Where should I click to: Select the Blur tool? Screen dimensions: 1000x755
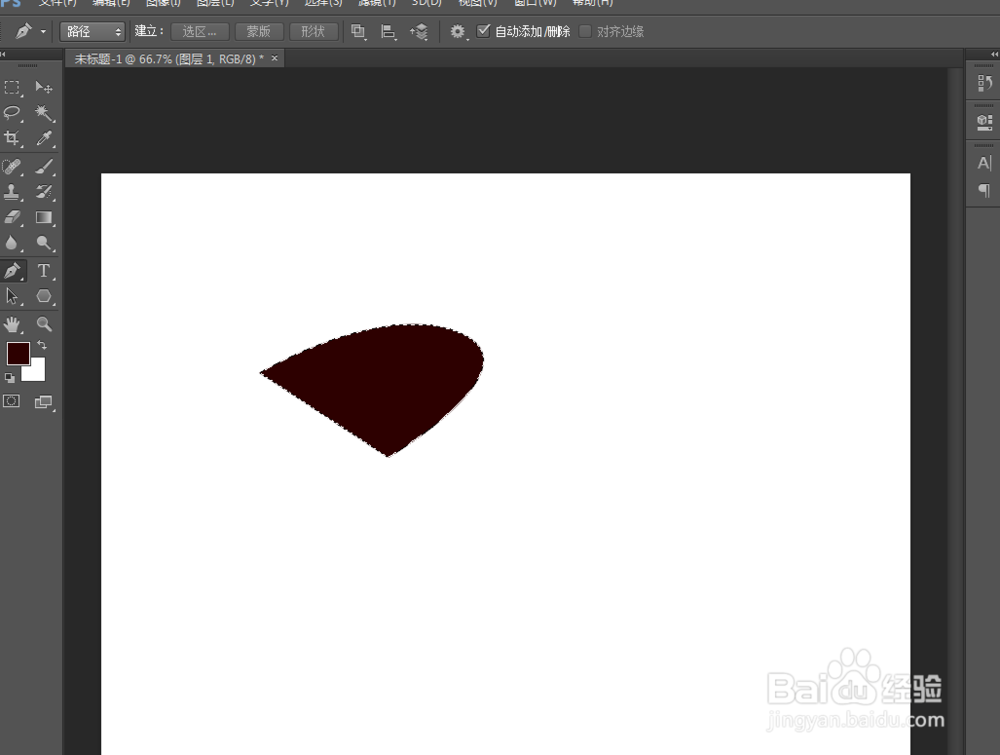coord(12,243)
